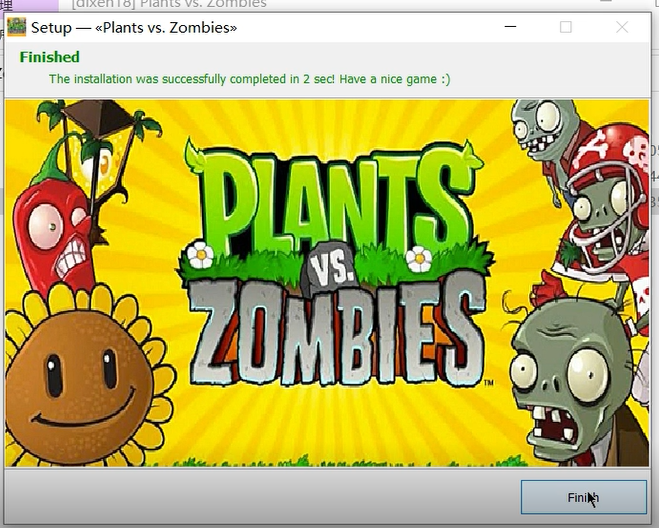This screenshot has height=528, width=659.
Task: Click the Plants vs. Zombies banner image
Action: coord(327,283)
